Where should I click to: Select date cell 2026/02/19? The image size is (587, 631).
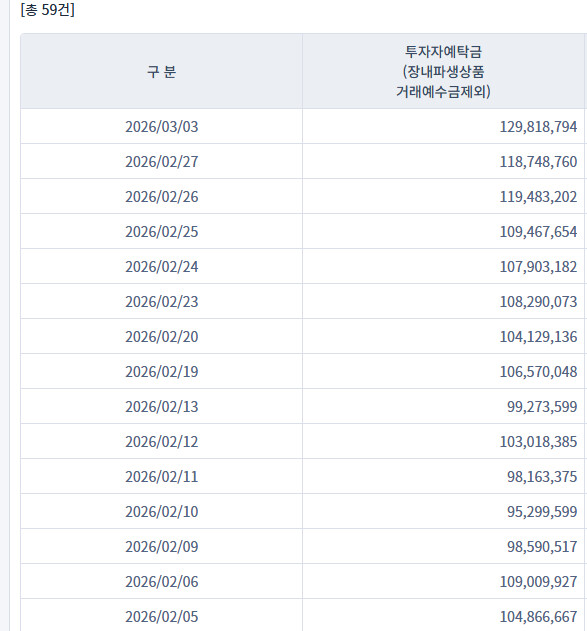pyautogui.click(x=161, y=372)
